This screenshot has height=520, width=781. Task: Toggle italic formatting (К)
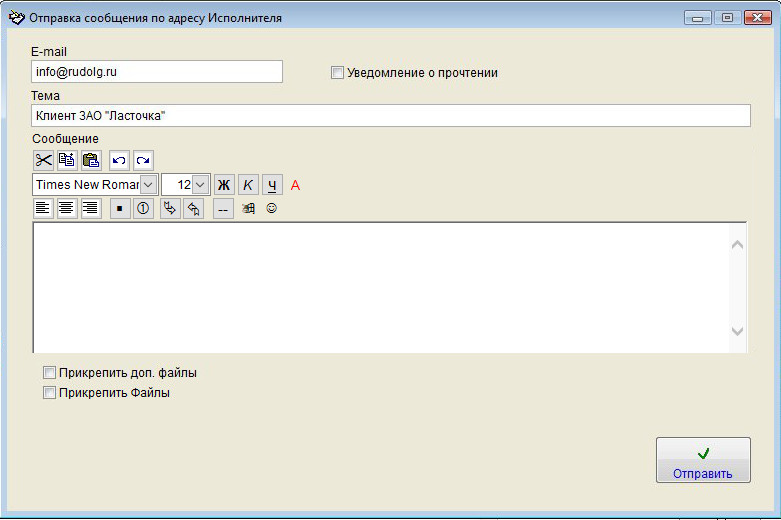[248, 185]
